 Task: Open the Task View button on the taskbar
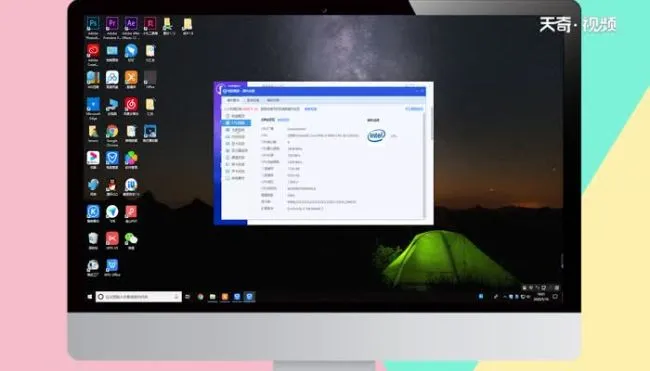click(x=187, y=297)
